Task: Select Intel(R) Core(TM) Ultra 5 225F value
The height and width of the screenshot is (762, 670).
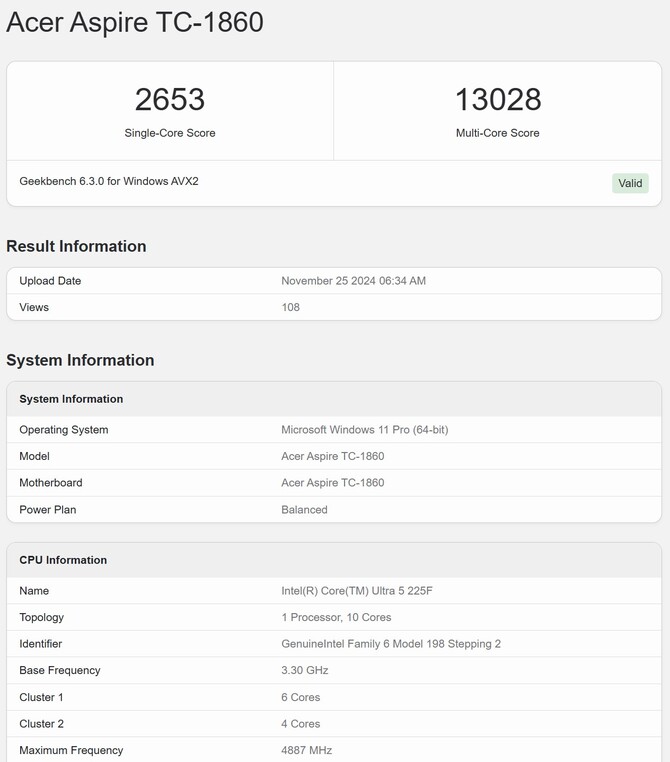Action: [x=357, y=591]
